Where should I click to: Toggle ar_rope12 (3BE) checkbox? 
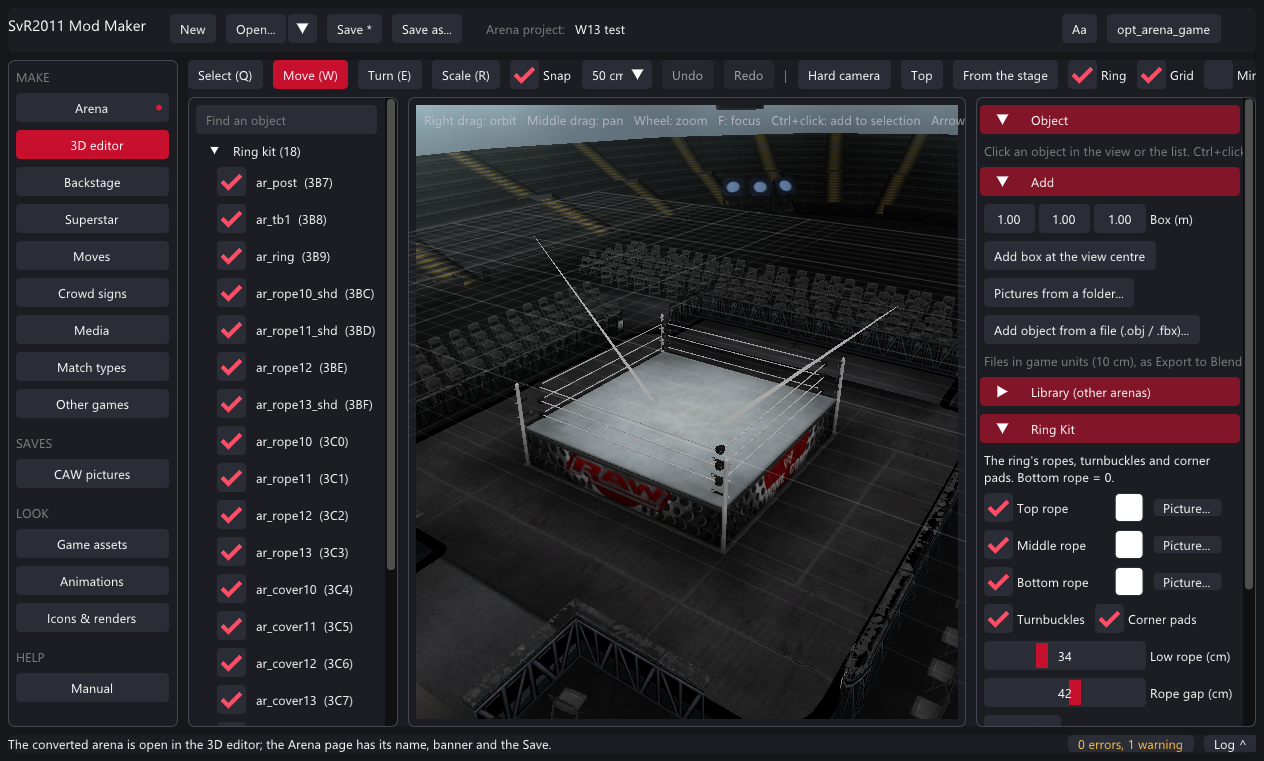pos(231,368)
